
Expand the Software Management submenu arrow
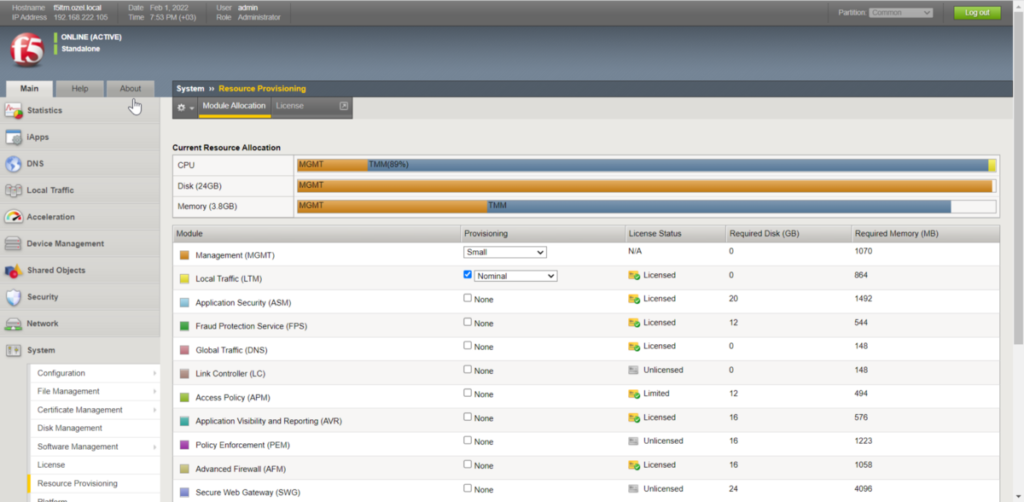point(155,447)
